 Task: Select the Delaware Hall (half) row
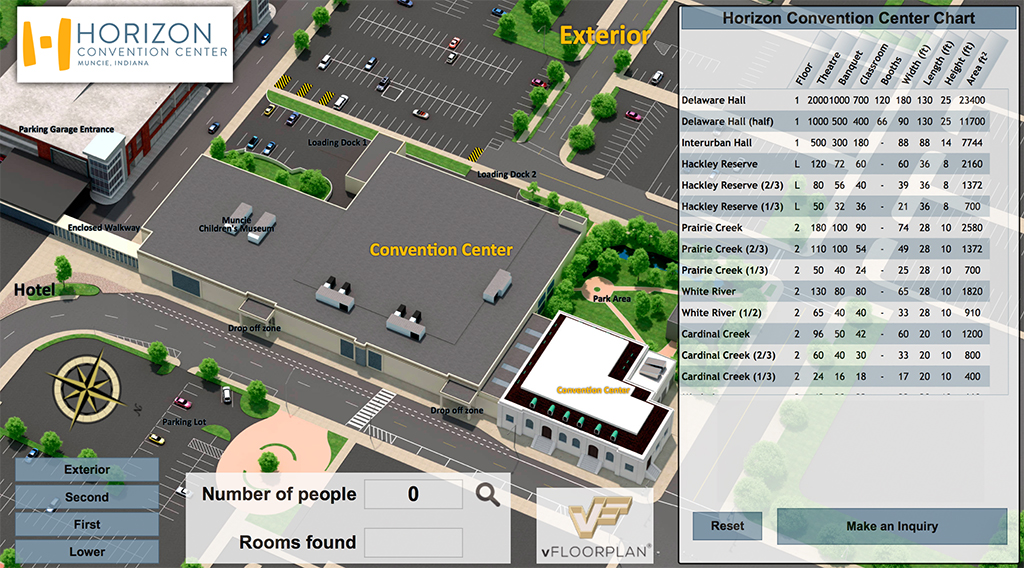pyautogui.click(x=835, y=121)
